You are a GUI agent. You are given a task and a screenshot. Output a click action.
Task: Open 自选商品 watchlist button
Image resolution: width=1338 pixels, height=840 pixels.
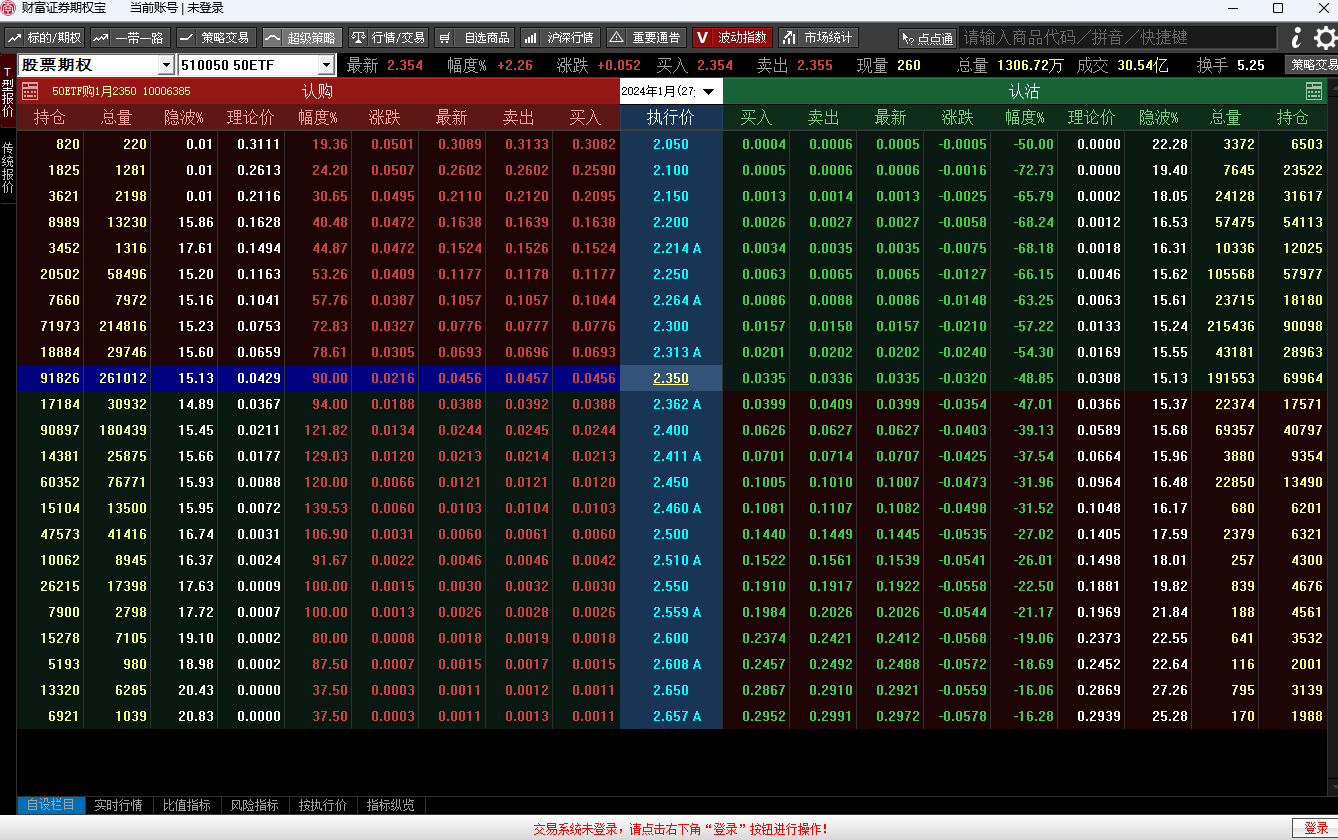tap(474, 38)
